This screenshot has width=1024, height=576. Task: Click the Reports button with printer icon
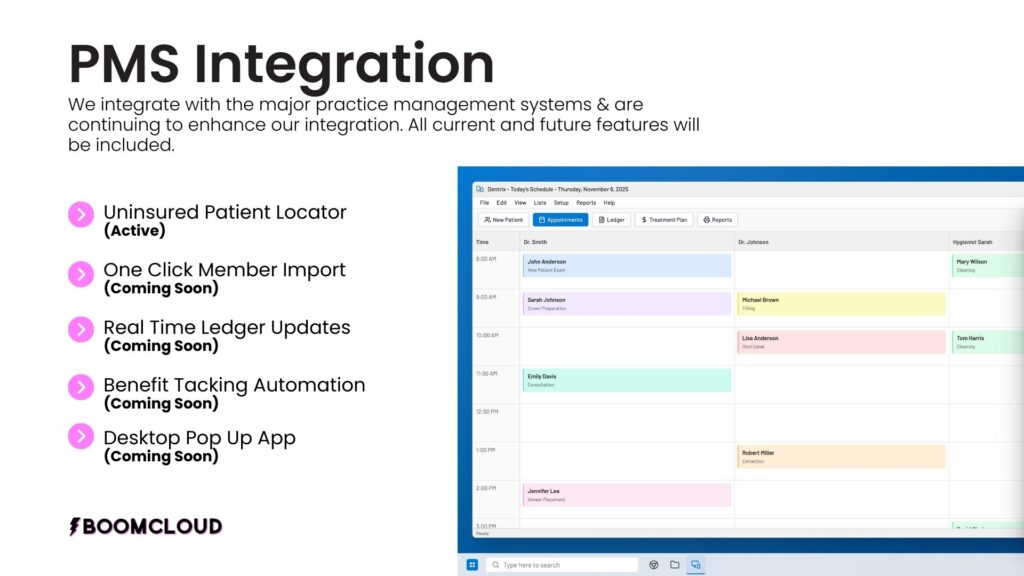[718, 220]
